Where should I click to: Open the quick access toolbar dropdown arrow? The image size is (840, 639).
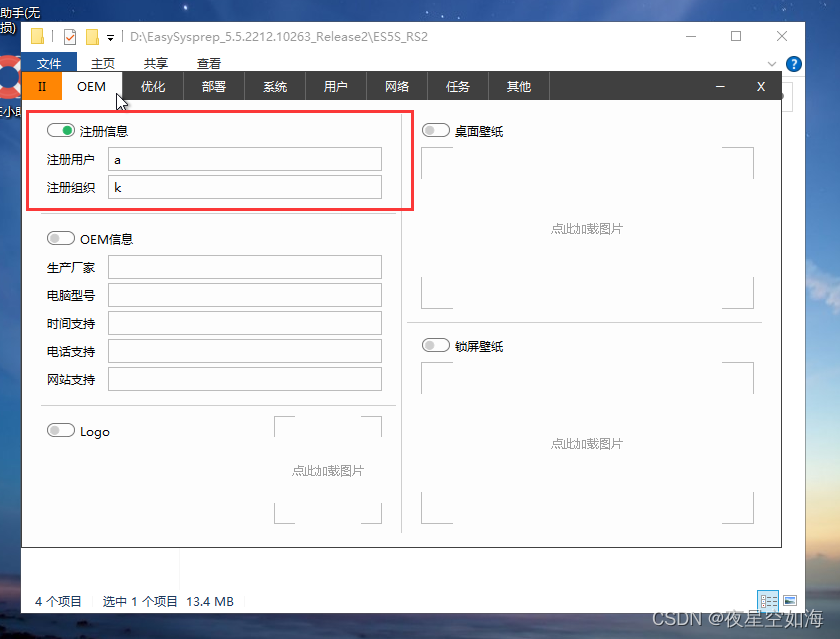(110, 35)
